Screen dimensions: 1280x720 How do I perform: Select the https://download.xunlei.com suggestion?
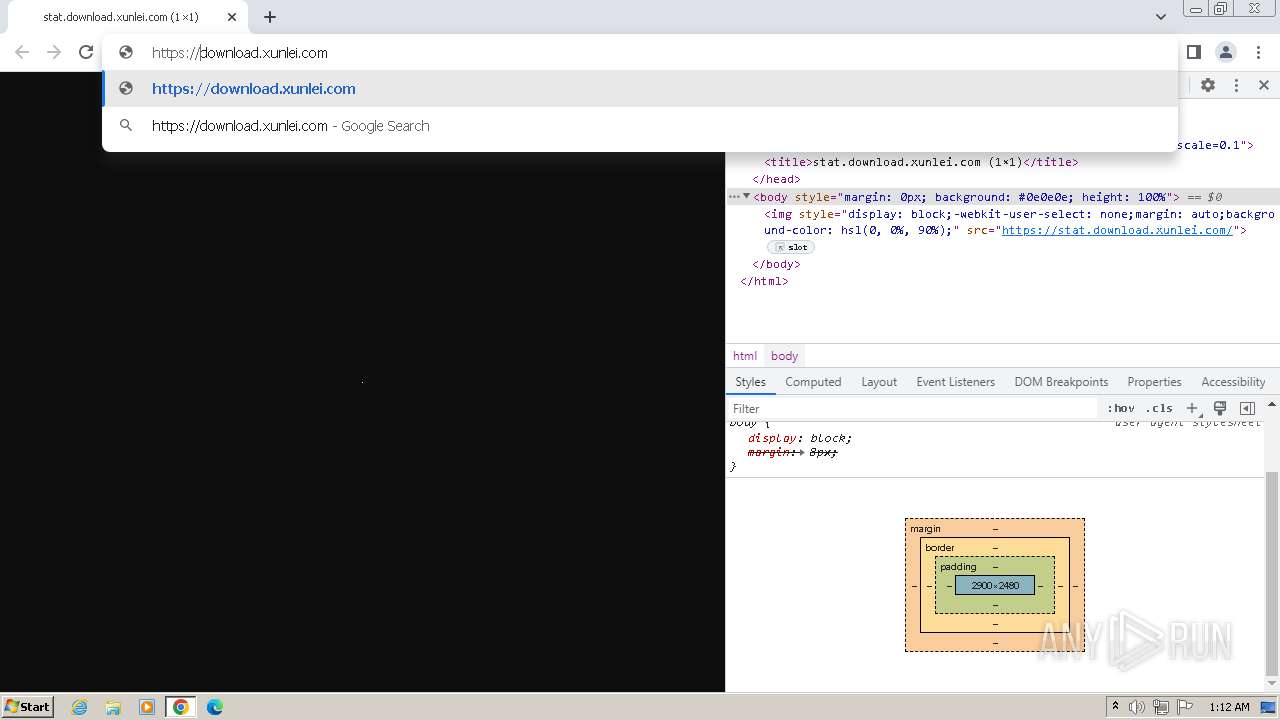(640, 89)
